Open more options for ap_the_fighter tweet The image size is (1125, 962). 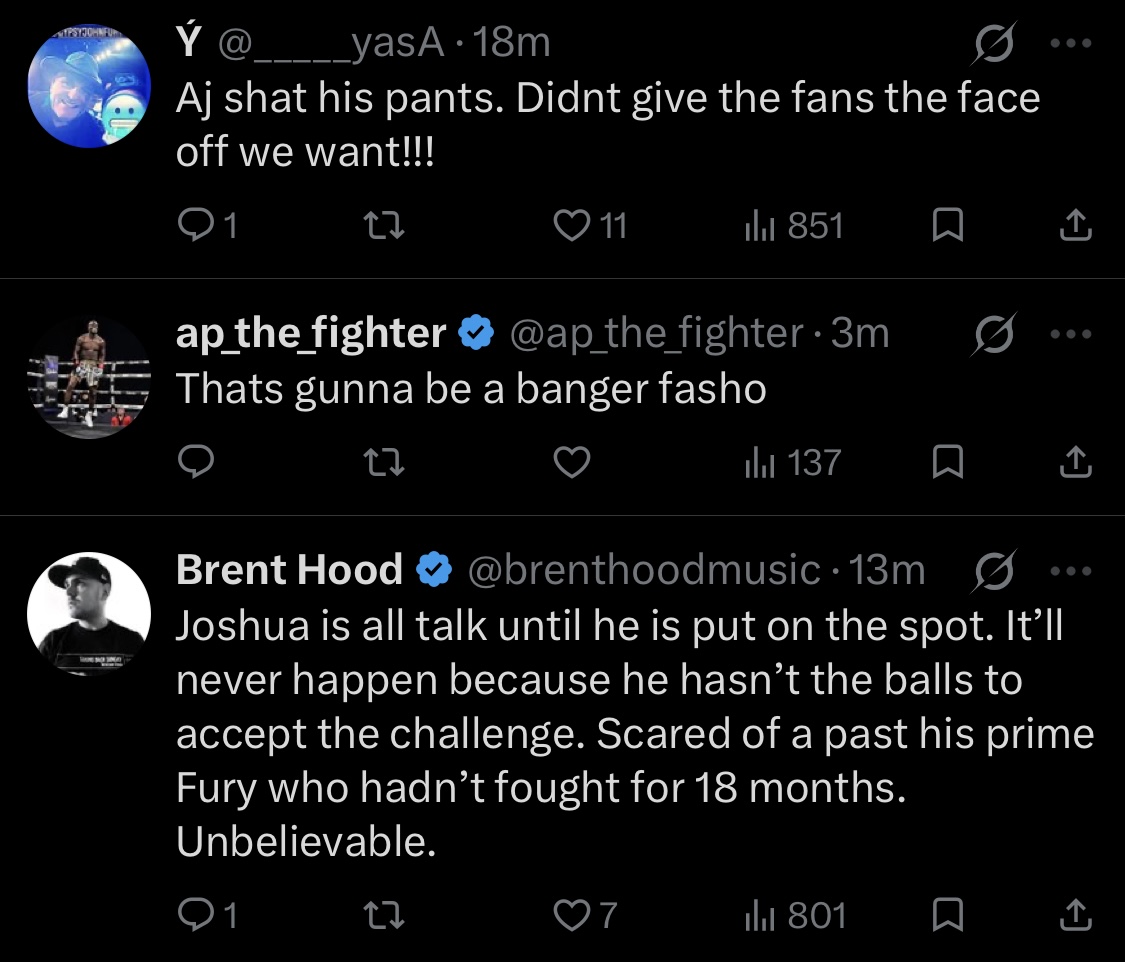[1070, 334]
